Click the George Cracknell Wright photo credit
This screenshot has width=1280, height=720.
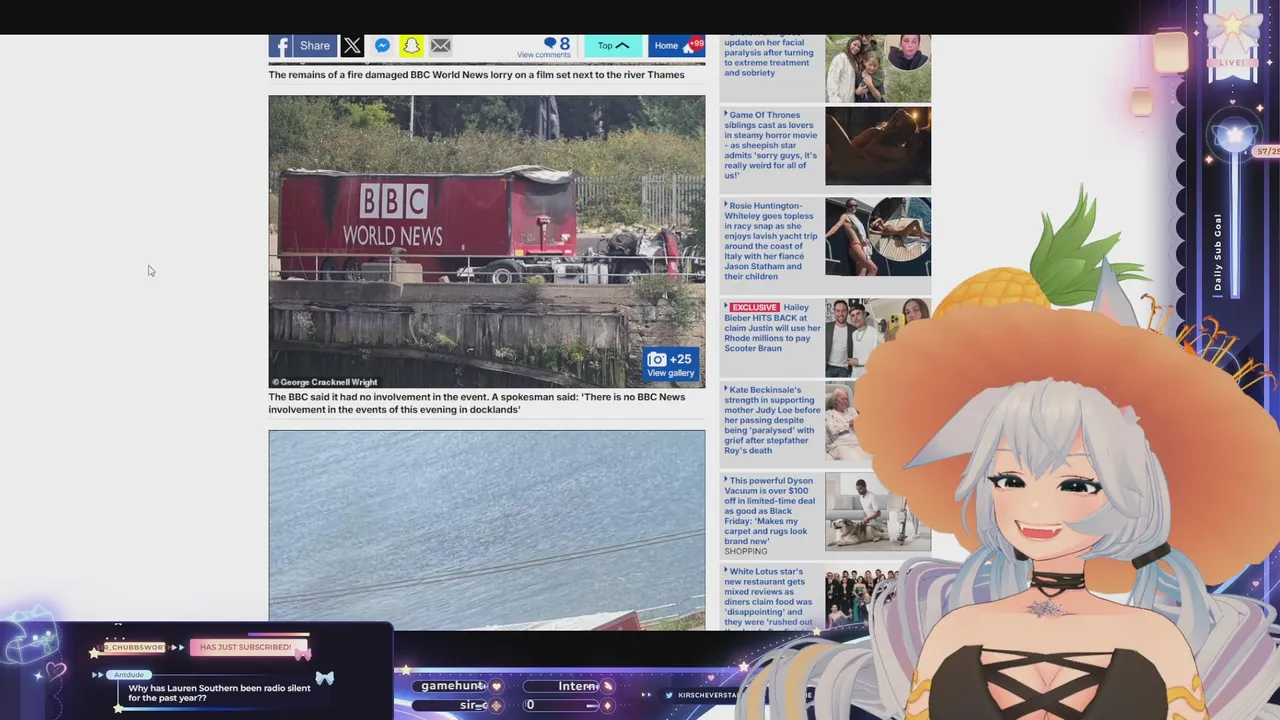pyautogui.click(x=324, y=382)
